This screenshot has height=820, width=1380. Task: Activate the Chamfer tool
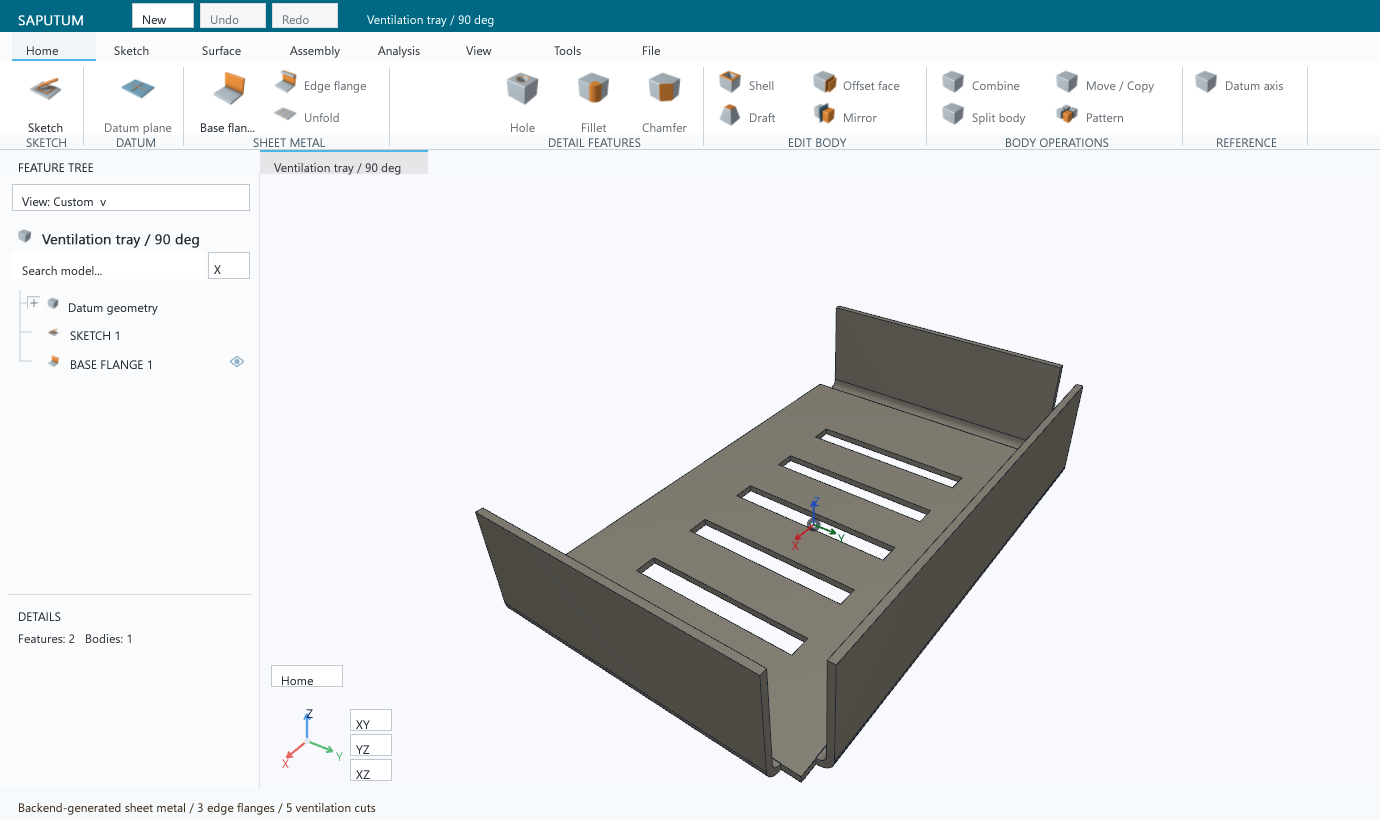pyautogui.click(x=665, y=103)
